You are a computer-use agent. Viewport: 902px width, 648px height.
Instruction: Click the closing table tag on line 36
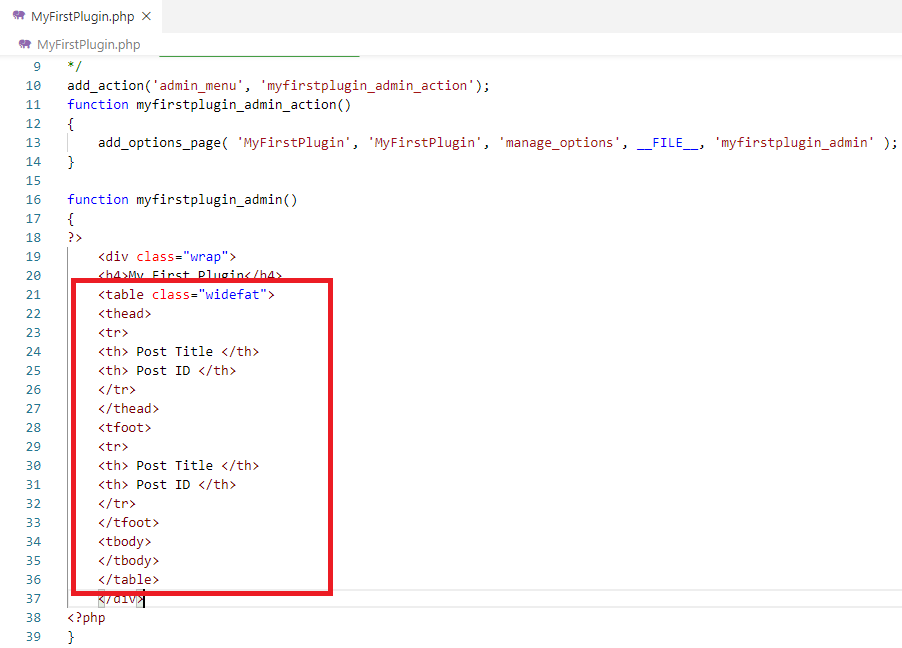[128, 580]
